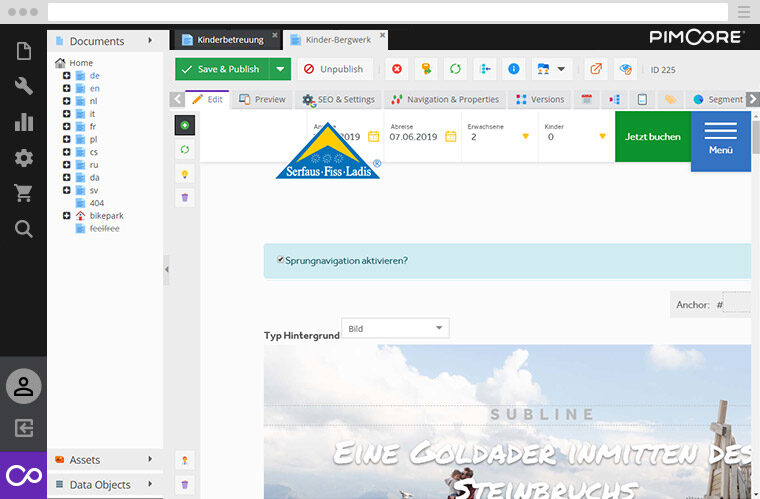Screen dimensions: 760x499
Task: Open the File menu in the left sidebar
Action: coord(23,52)
